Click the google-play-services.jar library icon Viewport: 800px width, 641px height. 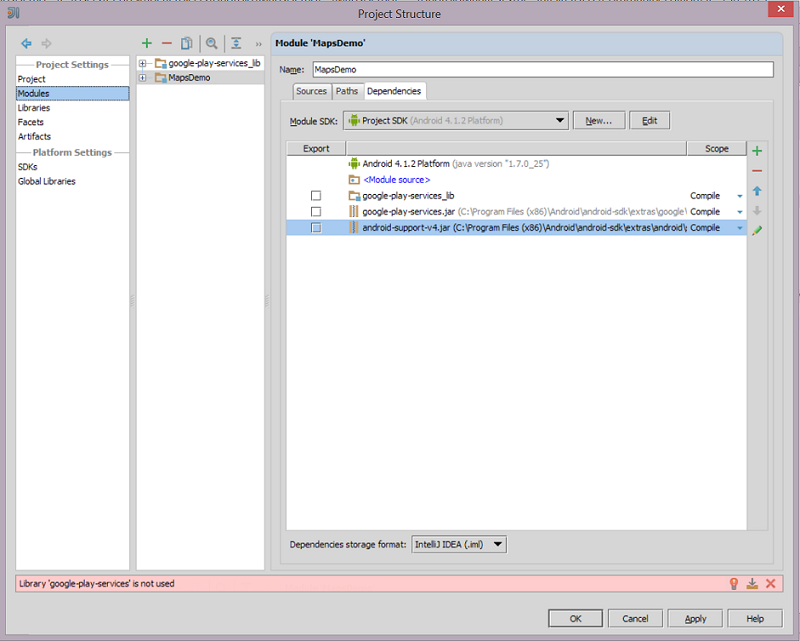[x=354, y=211]
